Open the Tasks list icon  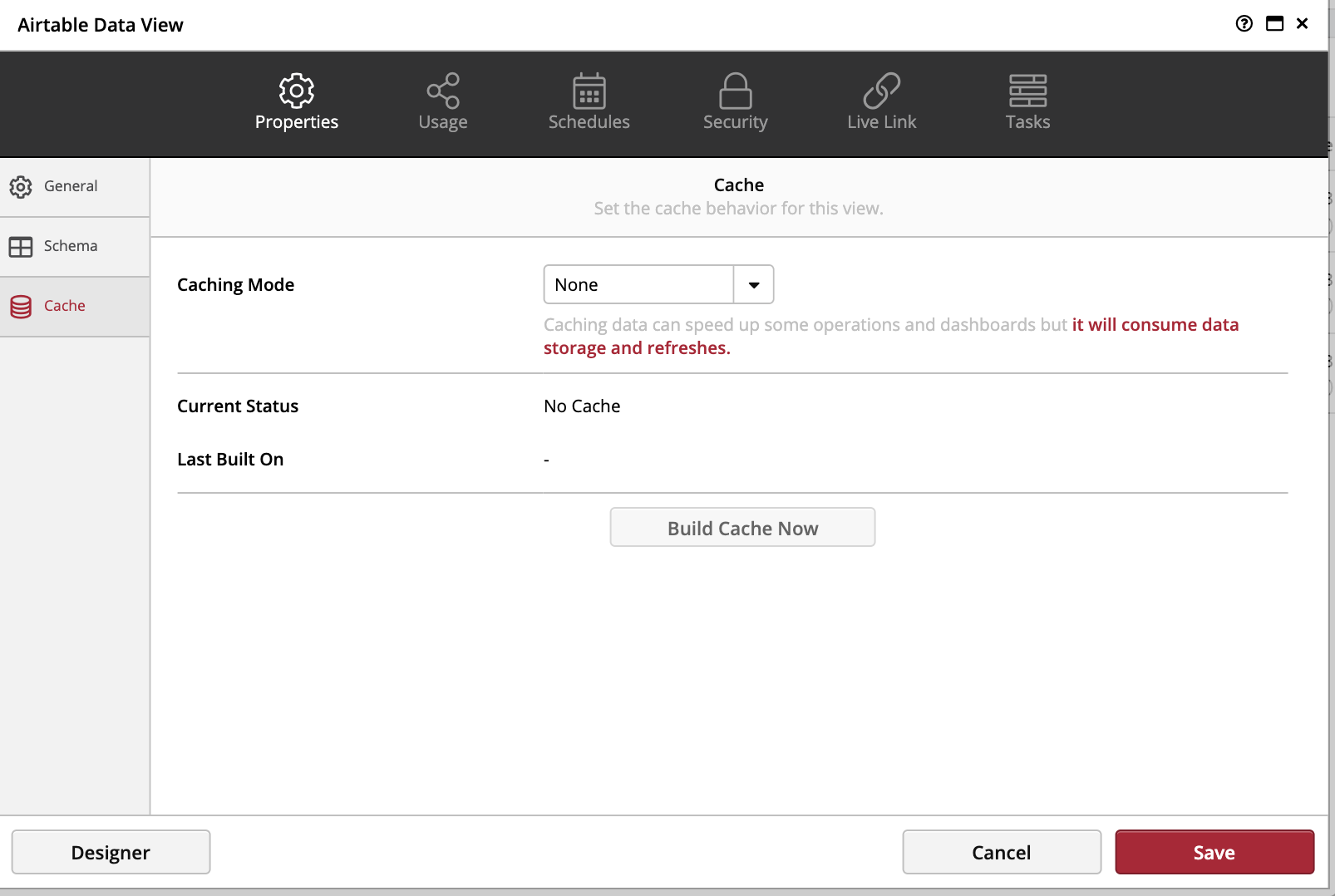1028,91
